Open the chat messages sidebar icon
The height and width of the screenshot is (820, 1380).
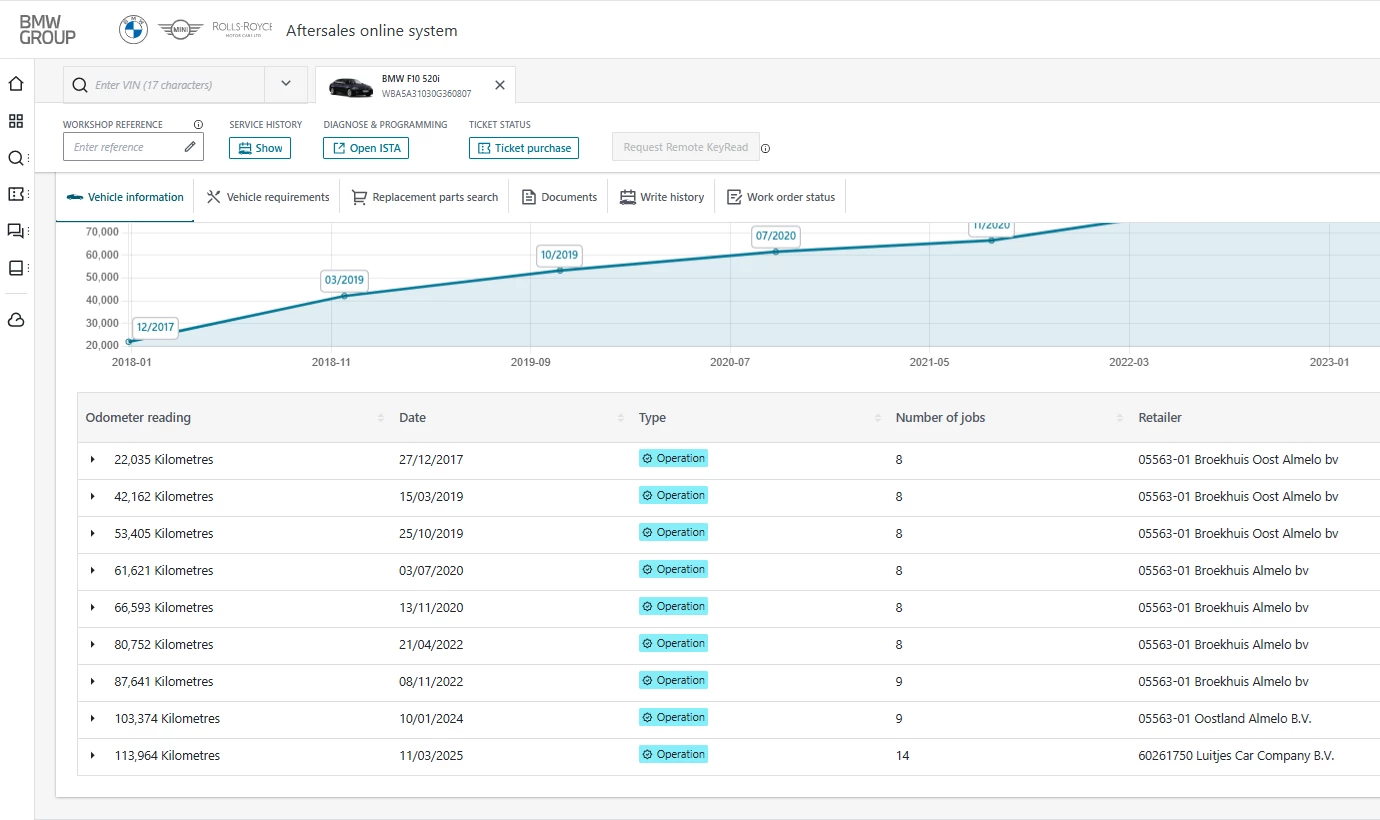(16, 231)
